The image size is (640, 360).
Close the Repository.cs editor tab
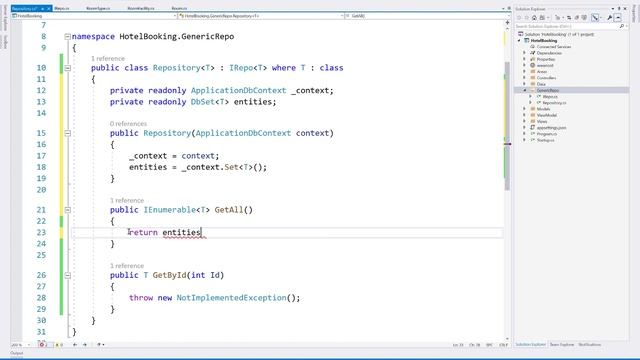(x=49, y=8)
